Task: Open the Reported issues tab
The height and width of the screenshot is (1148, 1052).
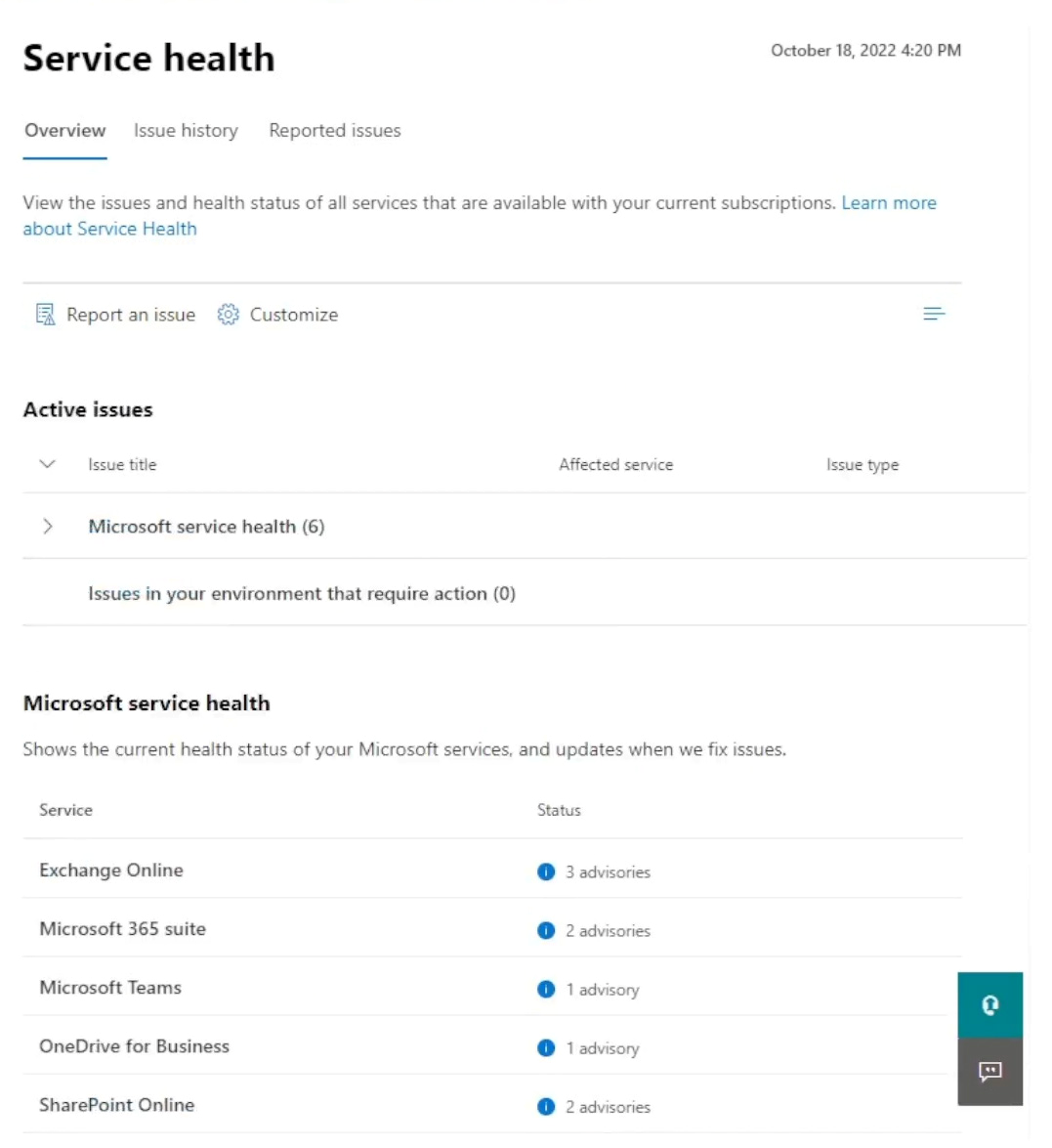Action: [x=334, y=131]
